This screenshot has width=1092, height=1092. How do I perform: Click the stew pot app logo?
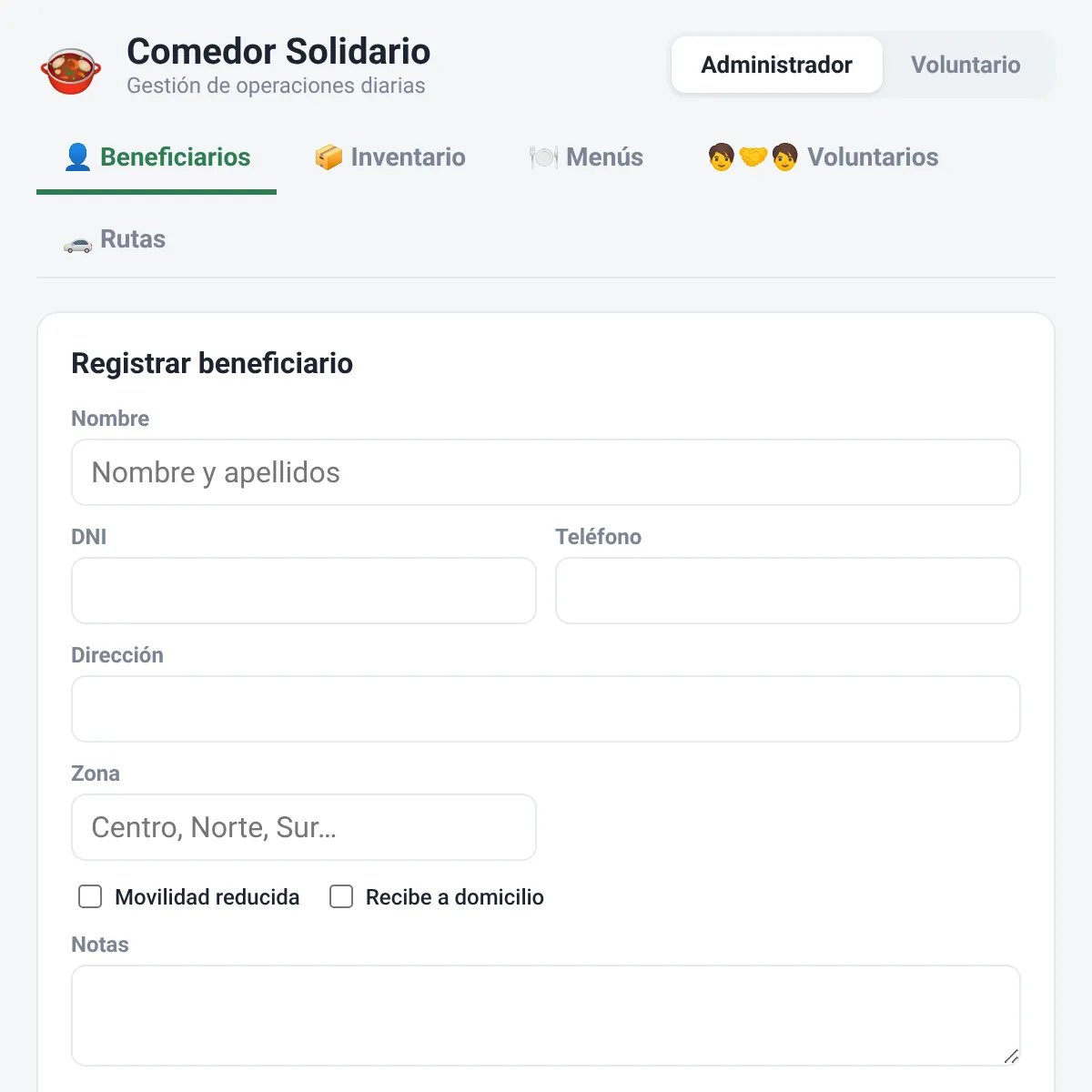[x=71, y=72]
